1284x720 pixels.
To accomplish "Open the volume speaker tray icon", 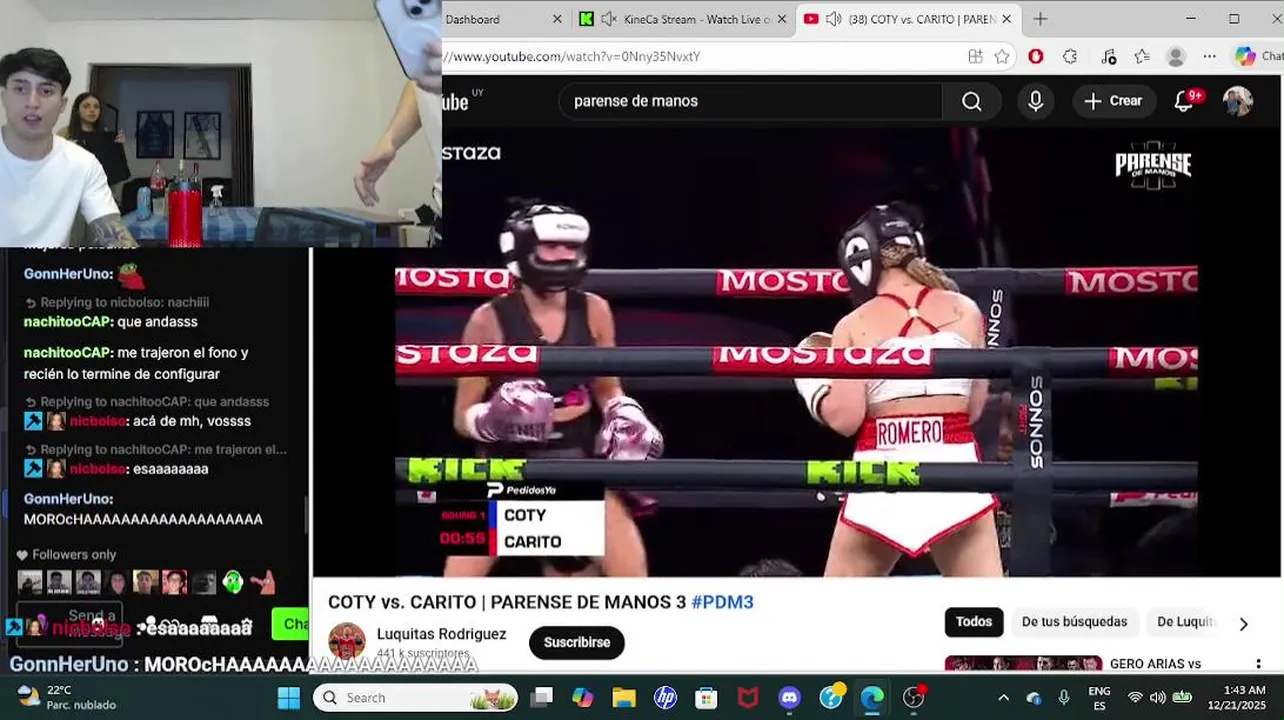I will click(1158, 697).
